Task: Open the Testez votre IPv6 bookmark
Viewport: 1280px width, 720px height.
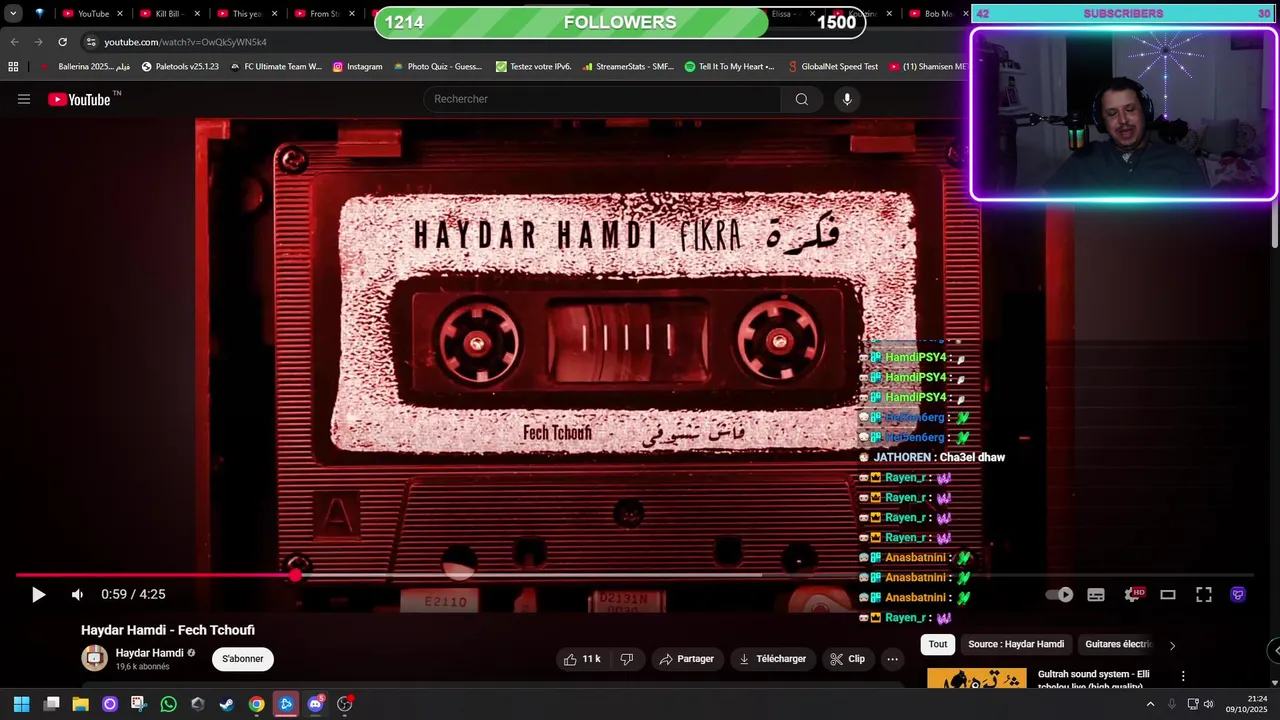Action: click(533, 67)
